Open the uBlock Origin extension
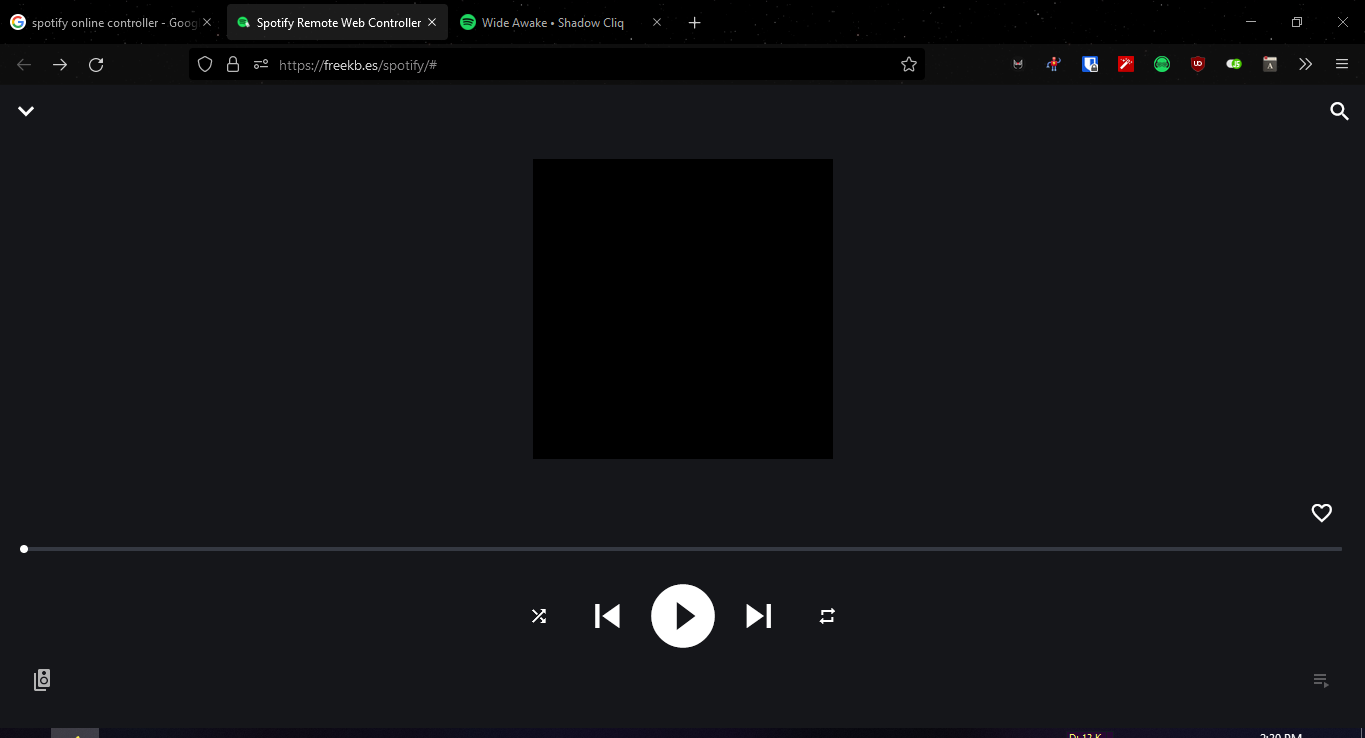 [x=1198, y=64]
